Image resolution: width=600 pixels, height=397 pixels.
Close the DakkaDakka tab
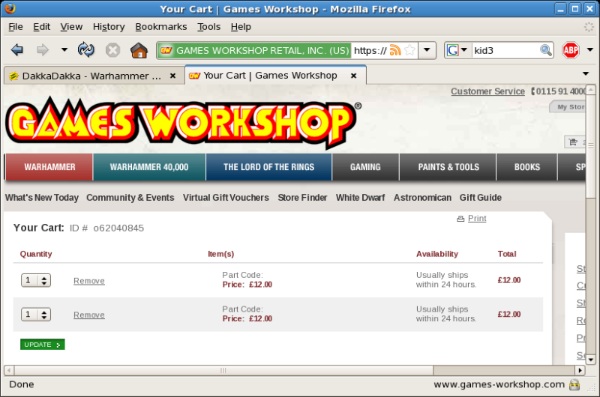[173, 76]
